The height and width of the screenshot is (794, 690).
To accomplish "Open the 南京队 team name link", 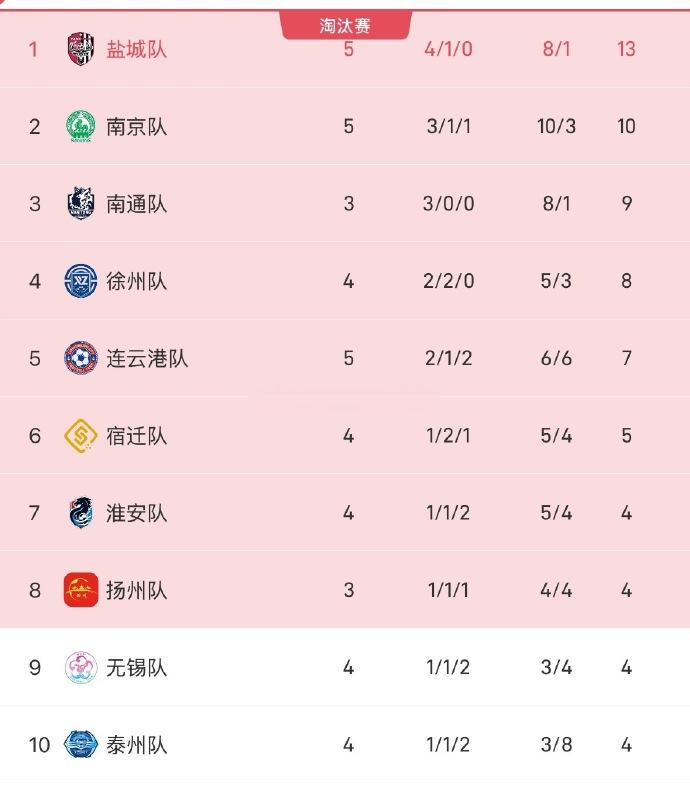I will 137,127.
